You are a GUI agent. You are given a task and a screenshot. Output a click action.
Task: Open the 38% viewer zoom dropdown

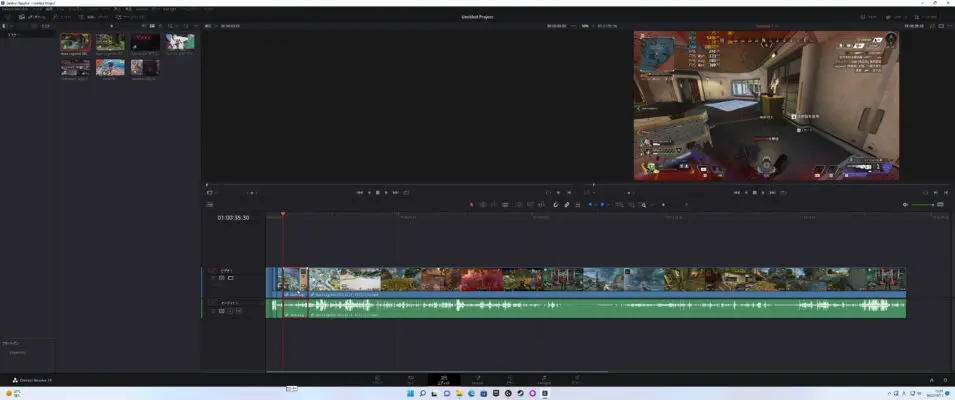[x=587, y=26]
